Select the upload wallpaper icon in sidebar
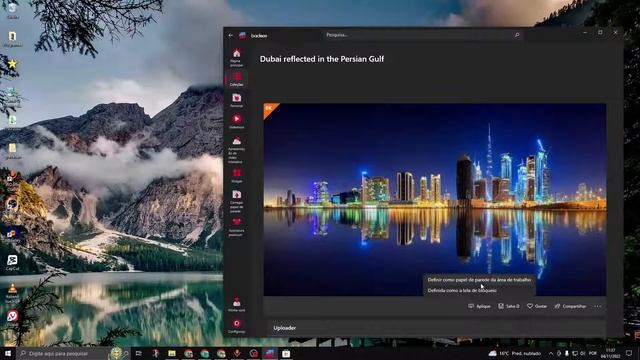 click(236, 200)
